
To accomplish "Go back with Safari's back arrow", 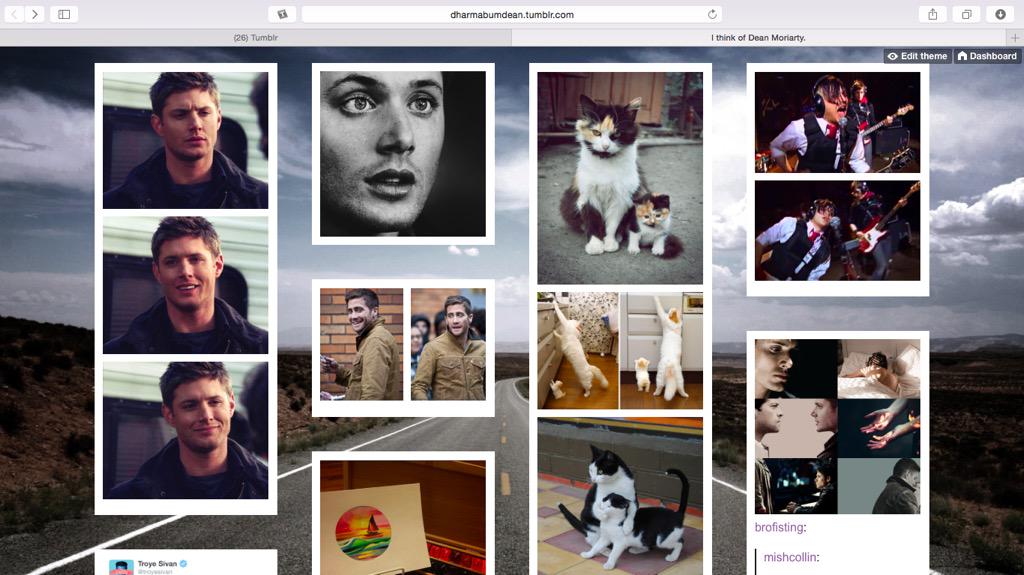I will pos(14,14).
